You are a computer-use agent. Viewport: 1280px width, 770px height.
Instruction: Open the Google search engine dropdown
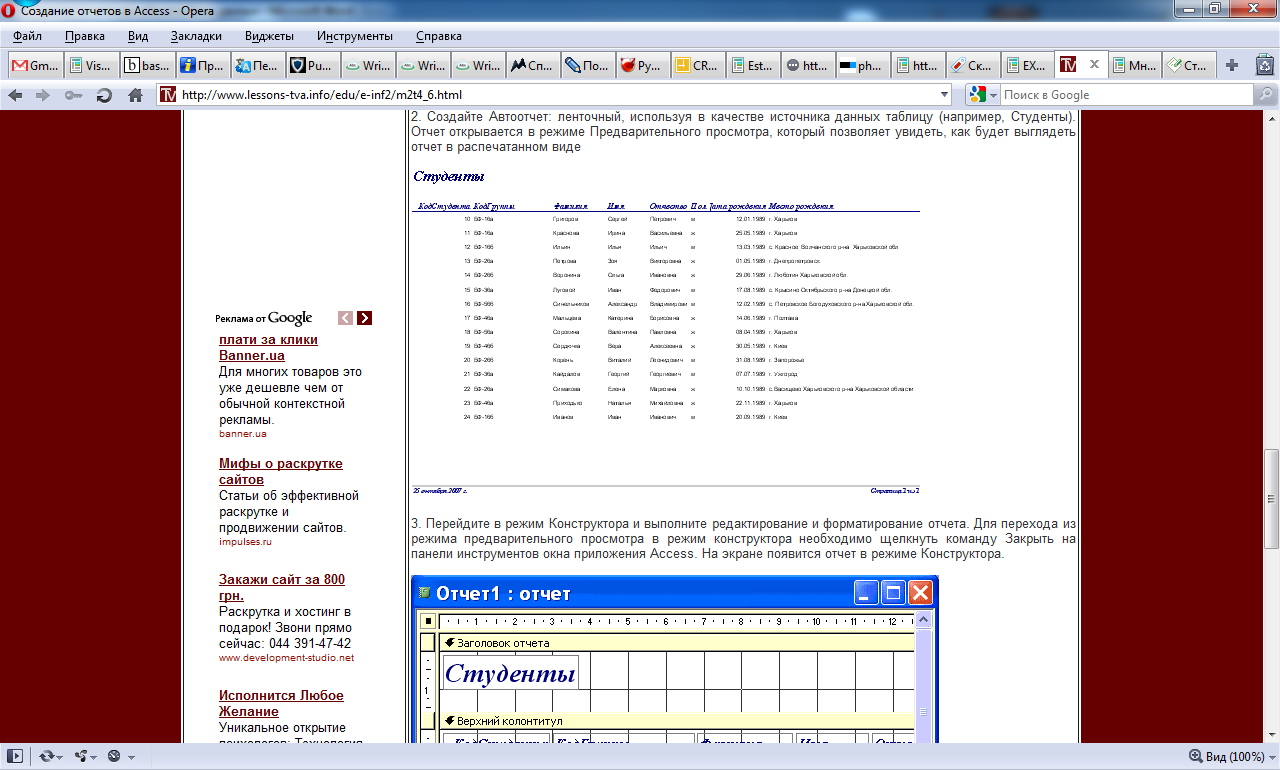(x=983, y=95)
